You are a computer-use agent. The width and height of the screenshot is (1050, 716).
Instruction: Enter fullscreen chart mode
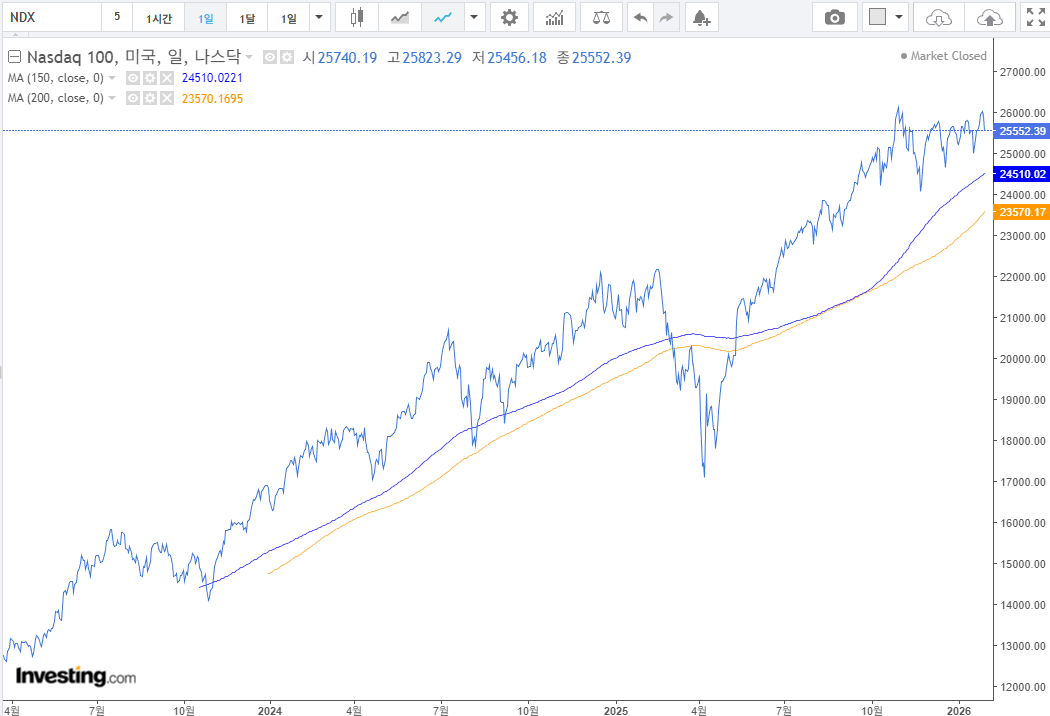pyautogui.click(x=1036, y=17)
